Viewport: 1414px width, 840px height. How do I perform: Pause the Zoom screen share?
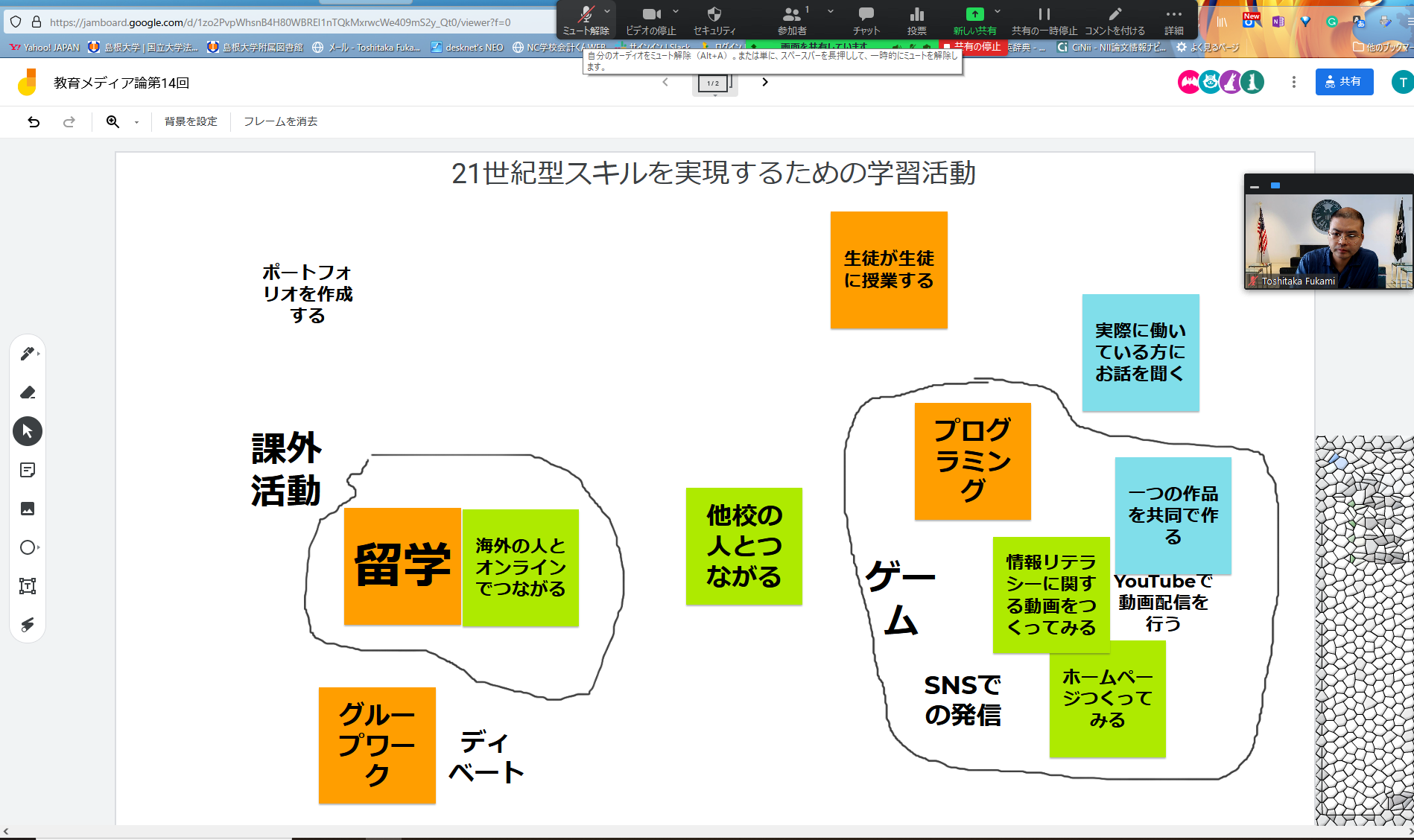click(1044, 19)
